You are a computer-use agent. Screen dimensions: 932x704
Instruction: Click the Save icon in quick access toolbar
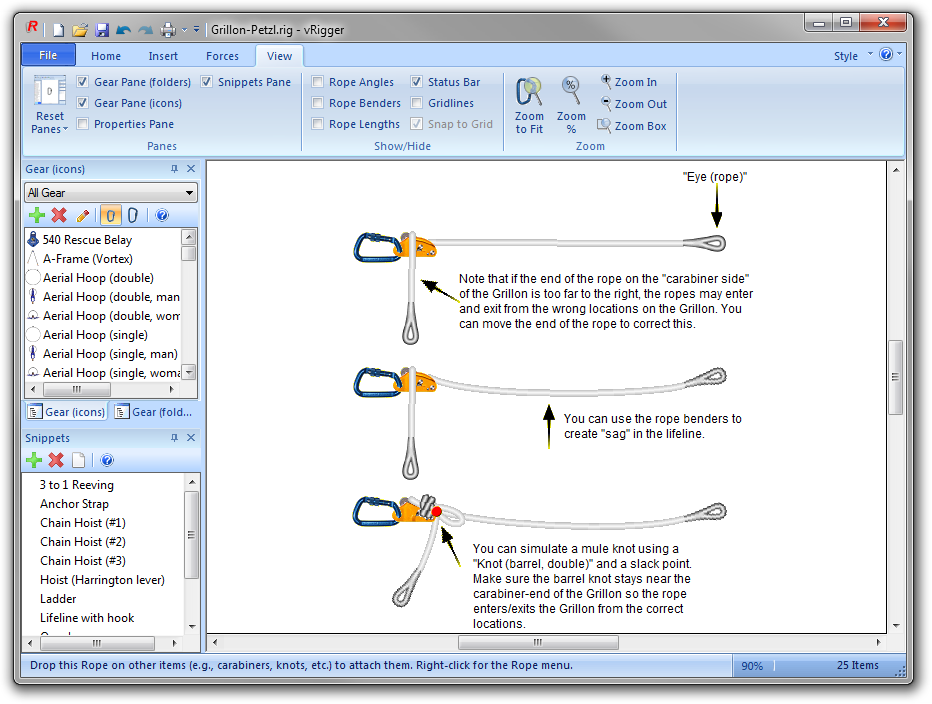[102, 30]
